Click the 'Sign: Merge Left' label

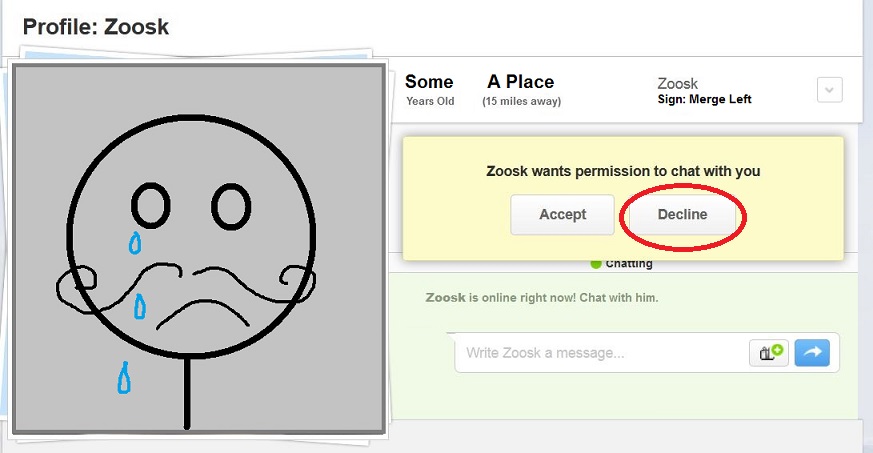[x=704, y=100]
